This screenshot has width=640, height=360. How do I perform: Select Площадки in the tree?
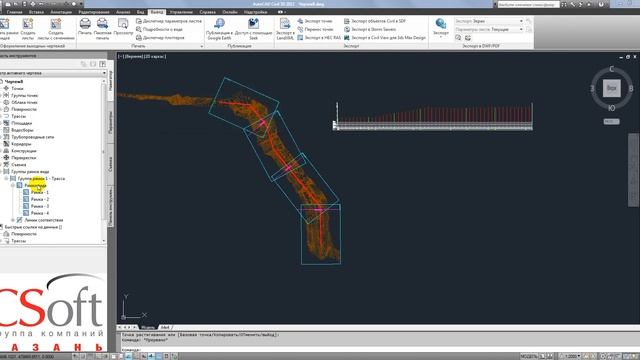coord(21,123)
